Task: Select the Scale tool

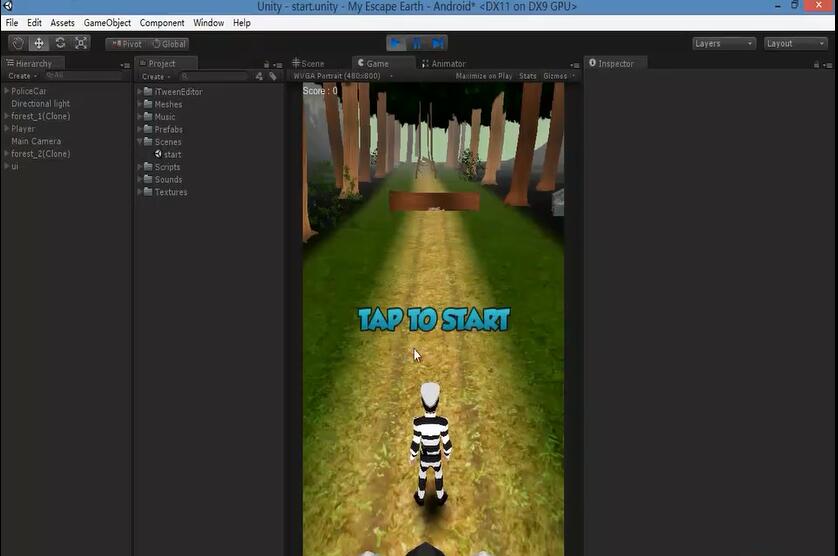Action: 81,43
